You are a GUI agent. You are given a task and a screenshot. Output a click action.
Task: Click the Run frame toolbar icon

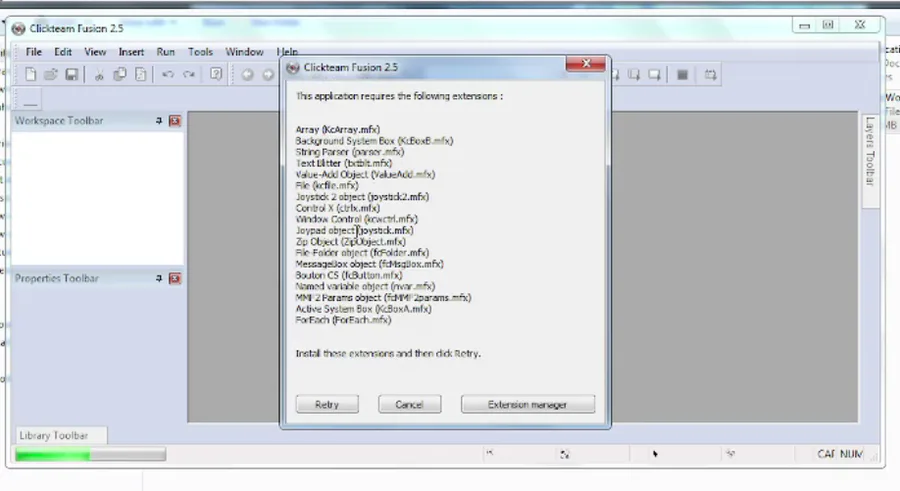click(654, 75)
